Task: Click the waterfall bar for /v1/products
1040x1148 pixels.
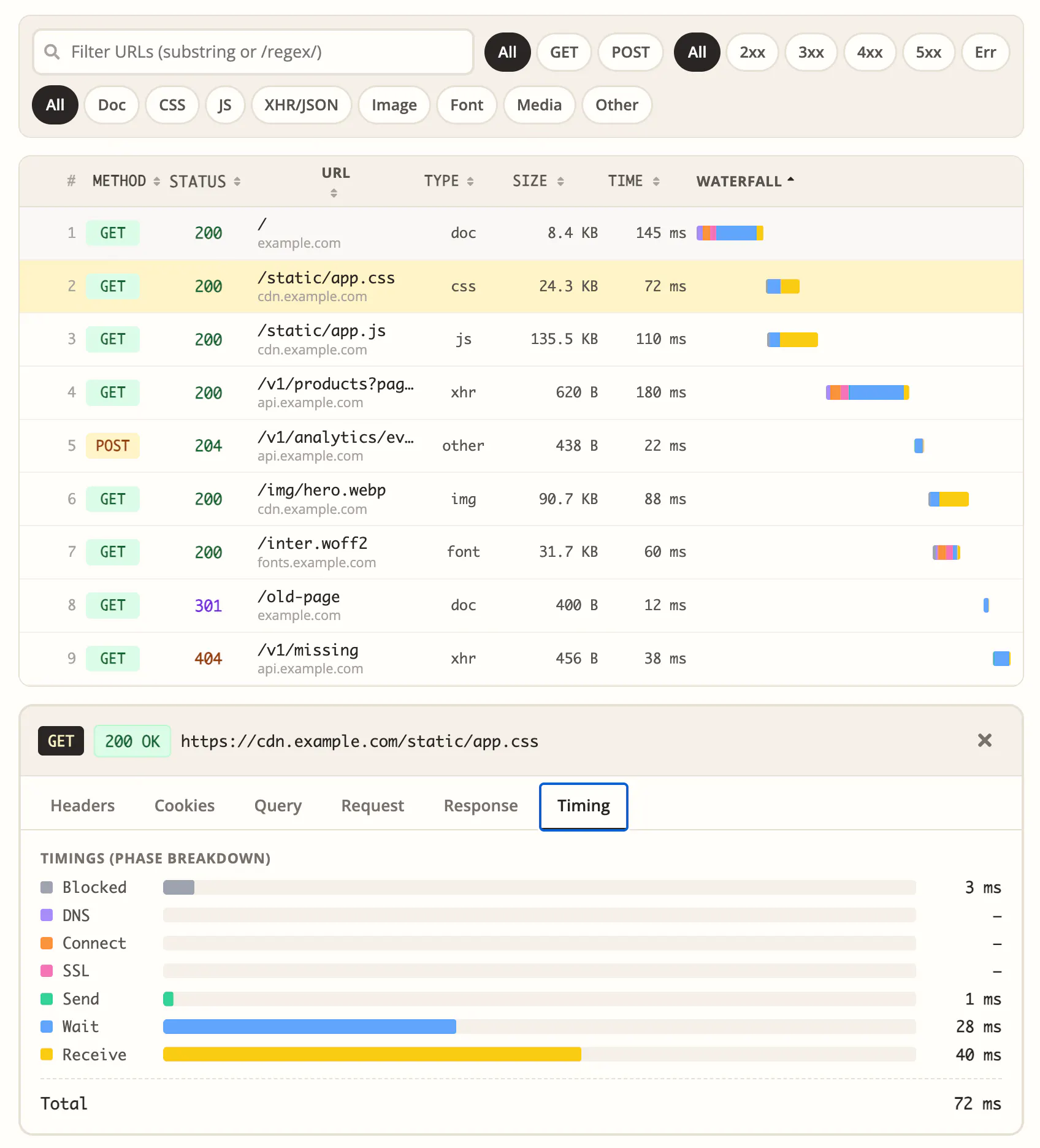Action: 867,392
